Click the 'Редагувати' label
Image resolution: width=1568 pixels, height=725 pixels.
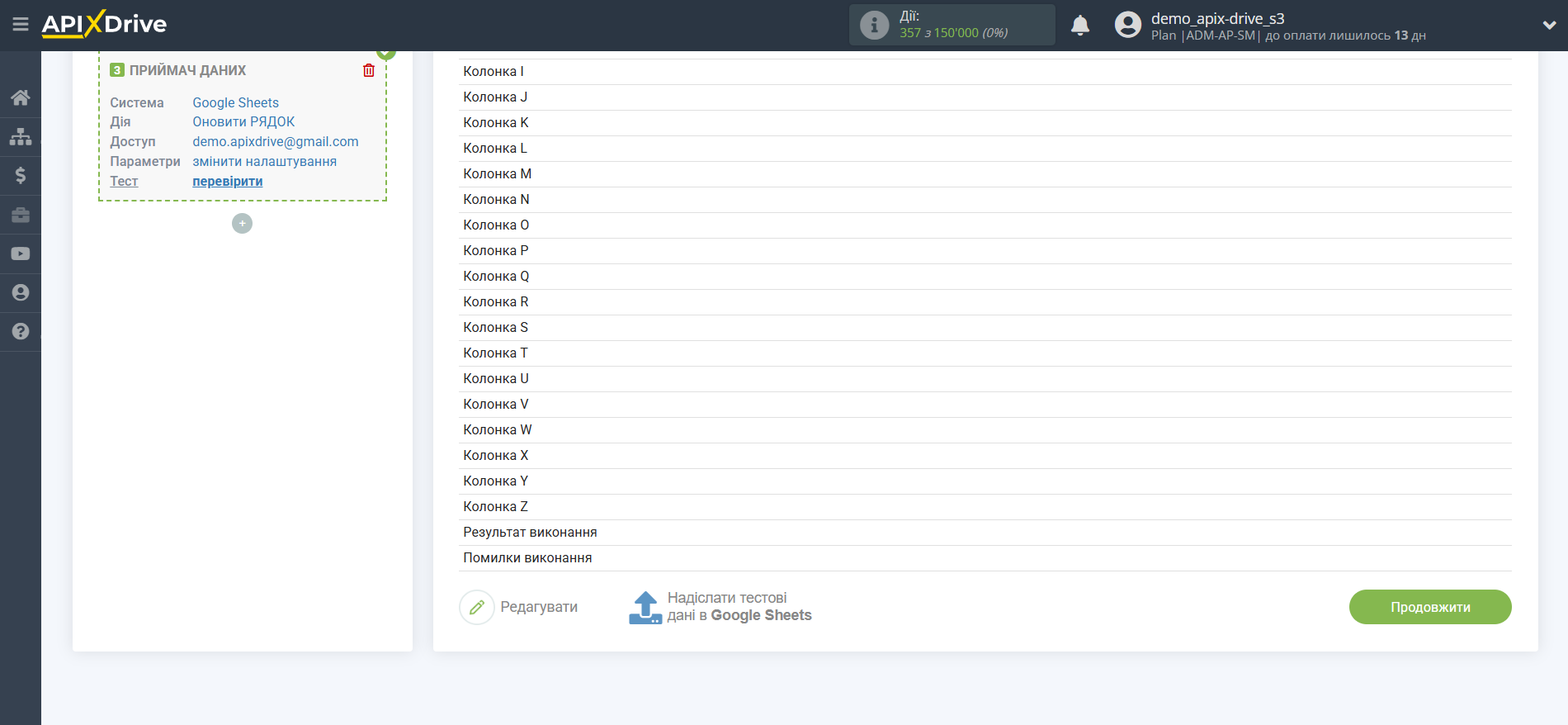(539, 607)
